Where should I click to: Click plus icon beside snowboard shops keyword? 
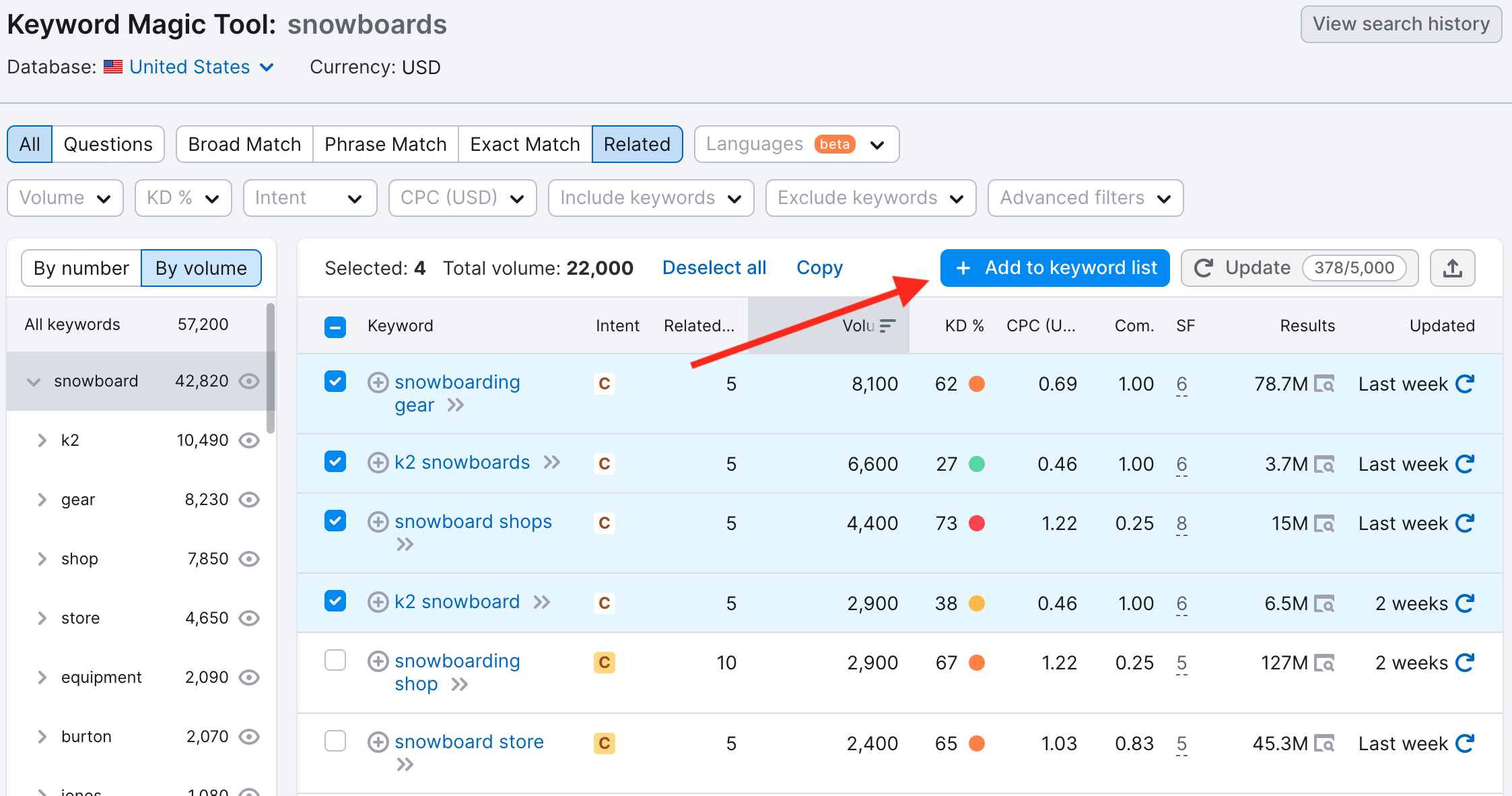378,522
